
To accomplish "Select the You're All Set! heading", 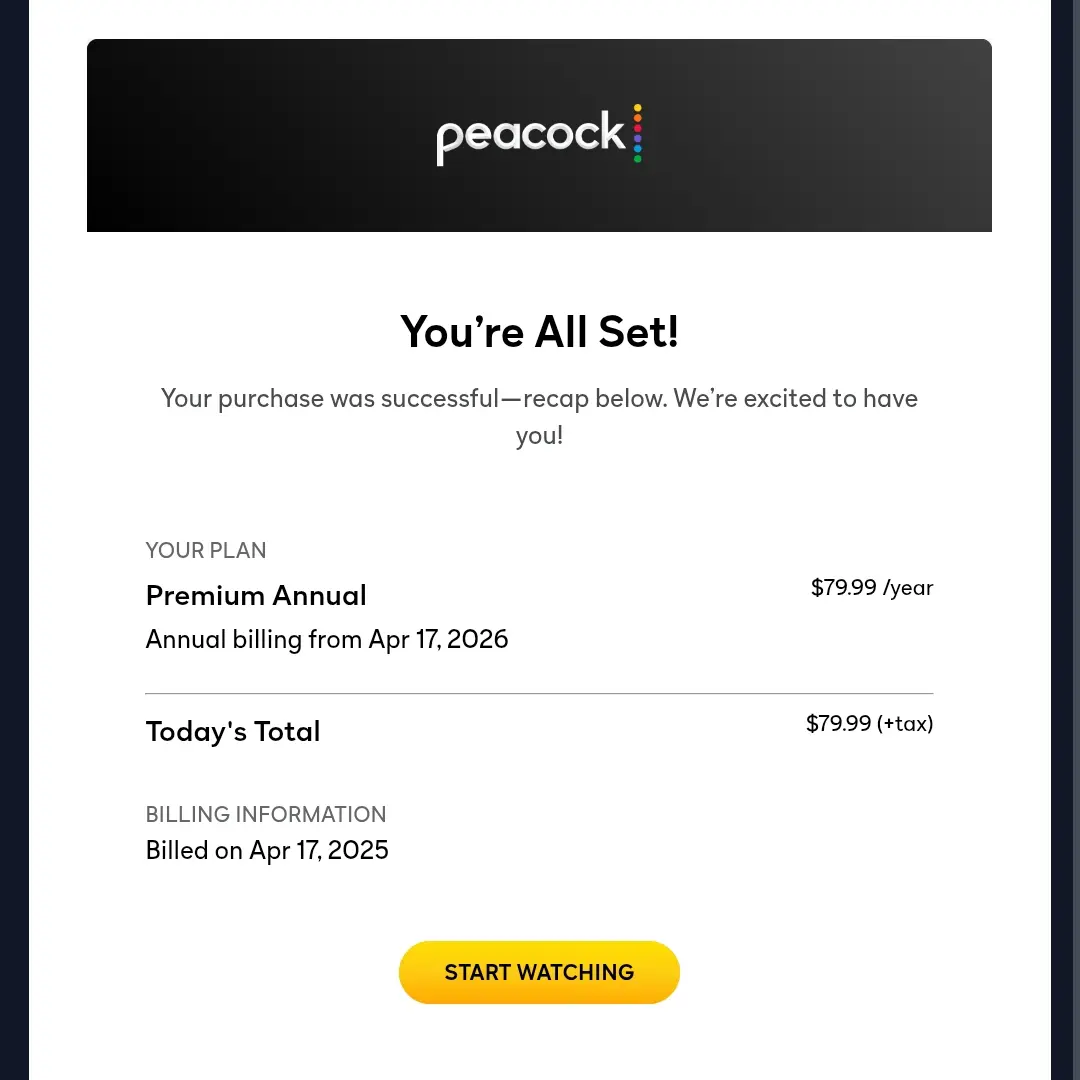I will click(x=539, y=332).
